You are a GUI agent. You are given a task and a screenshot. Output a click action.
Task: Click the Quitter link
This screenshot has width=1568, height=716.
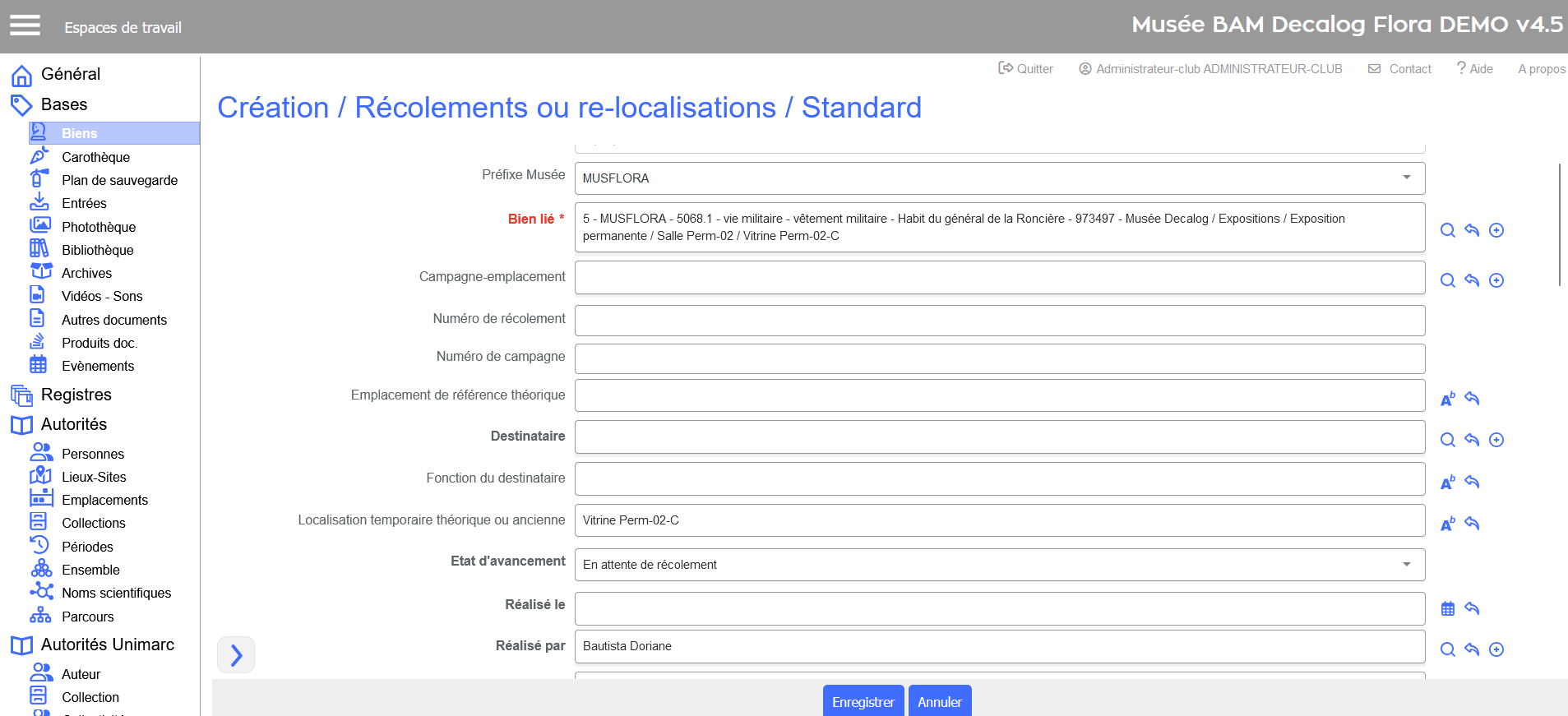(x=1025, y=69)
